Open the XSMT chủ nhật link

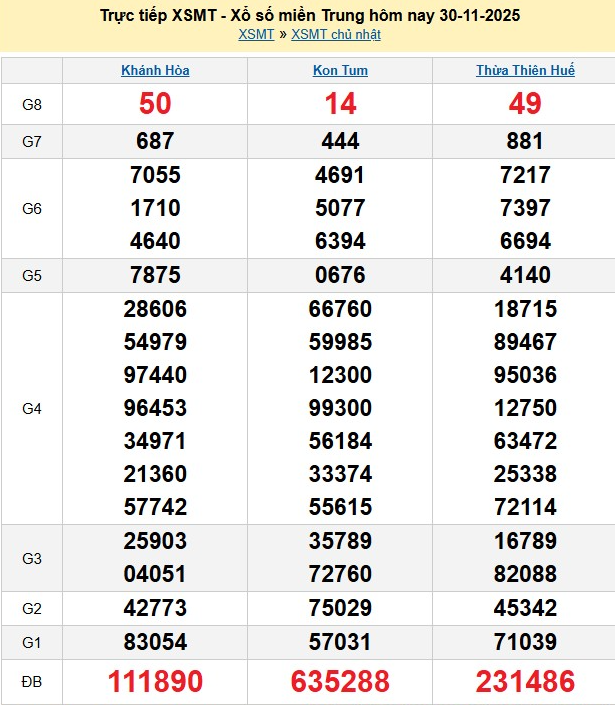tap(335, 34)
